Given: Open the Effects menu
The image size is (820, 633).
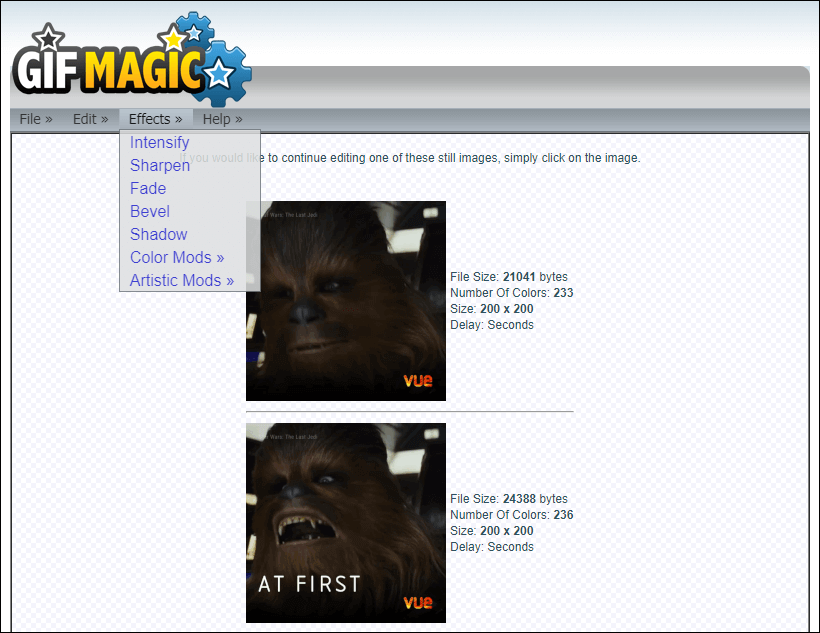Looking at the screenshot, I should pos(156,119).
